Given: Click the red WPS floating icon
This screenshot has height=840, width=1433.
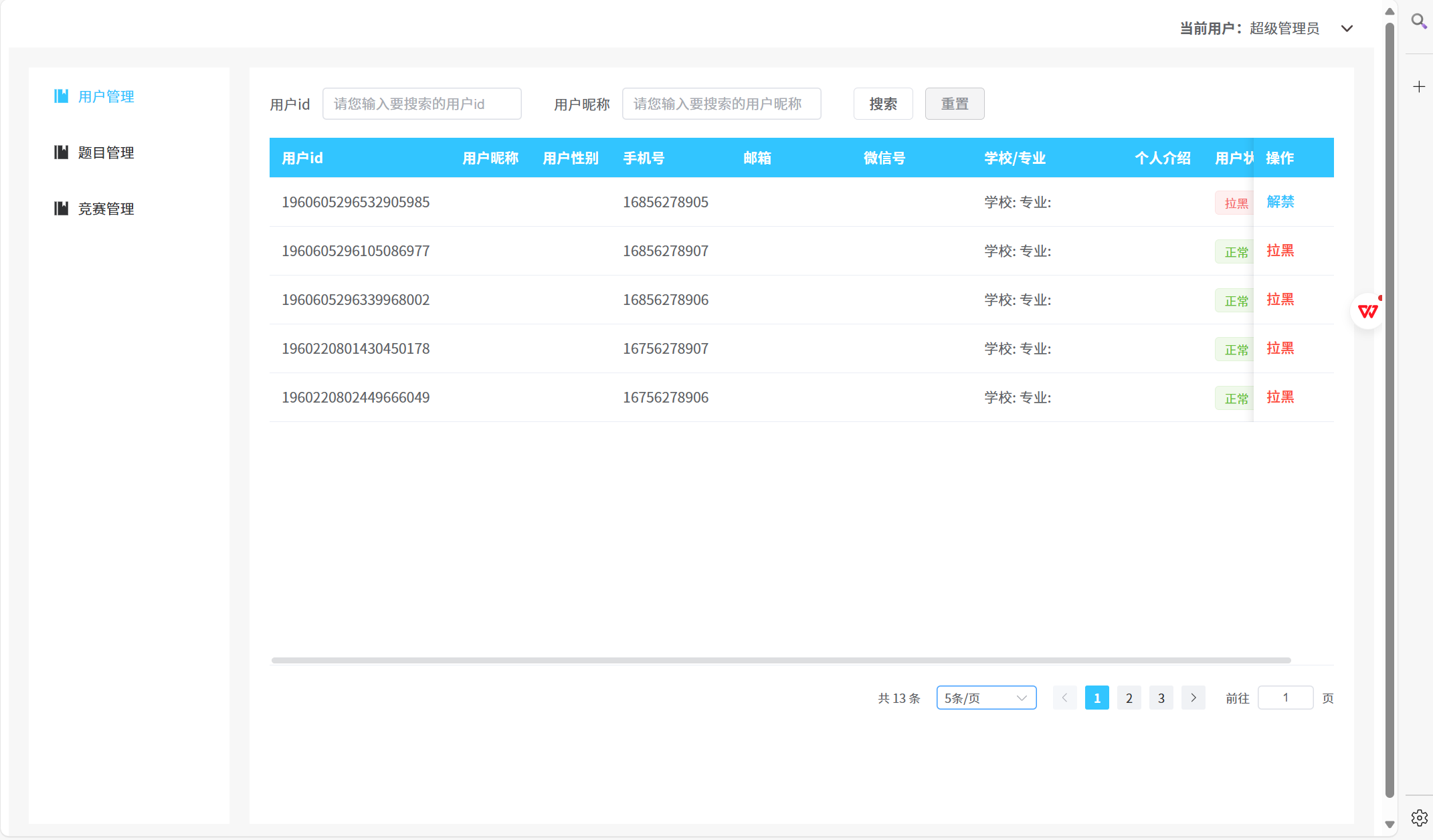Looking at the screenshot, I should (x=1367, y=311).
